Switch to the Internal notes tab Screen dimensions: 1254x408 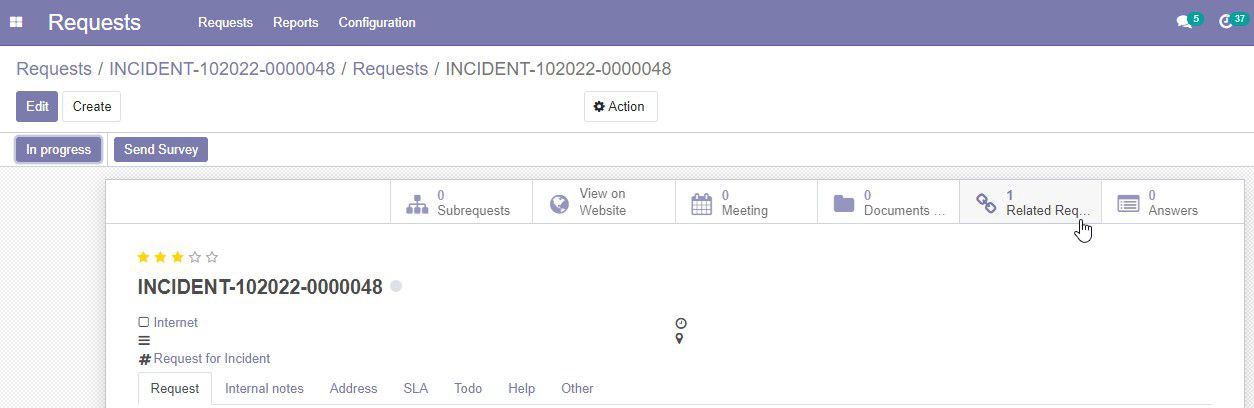coord(264,388)
